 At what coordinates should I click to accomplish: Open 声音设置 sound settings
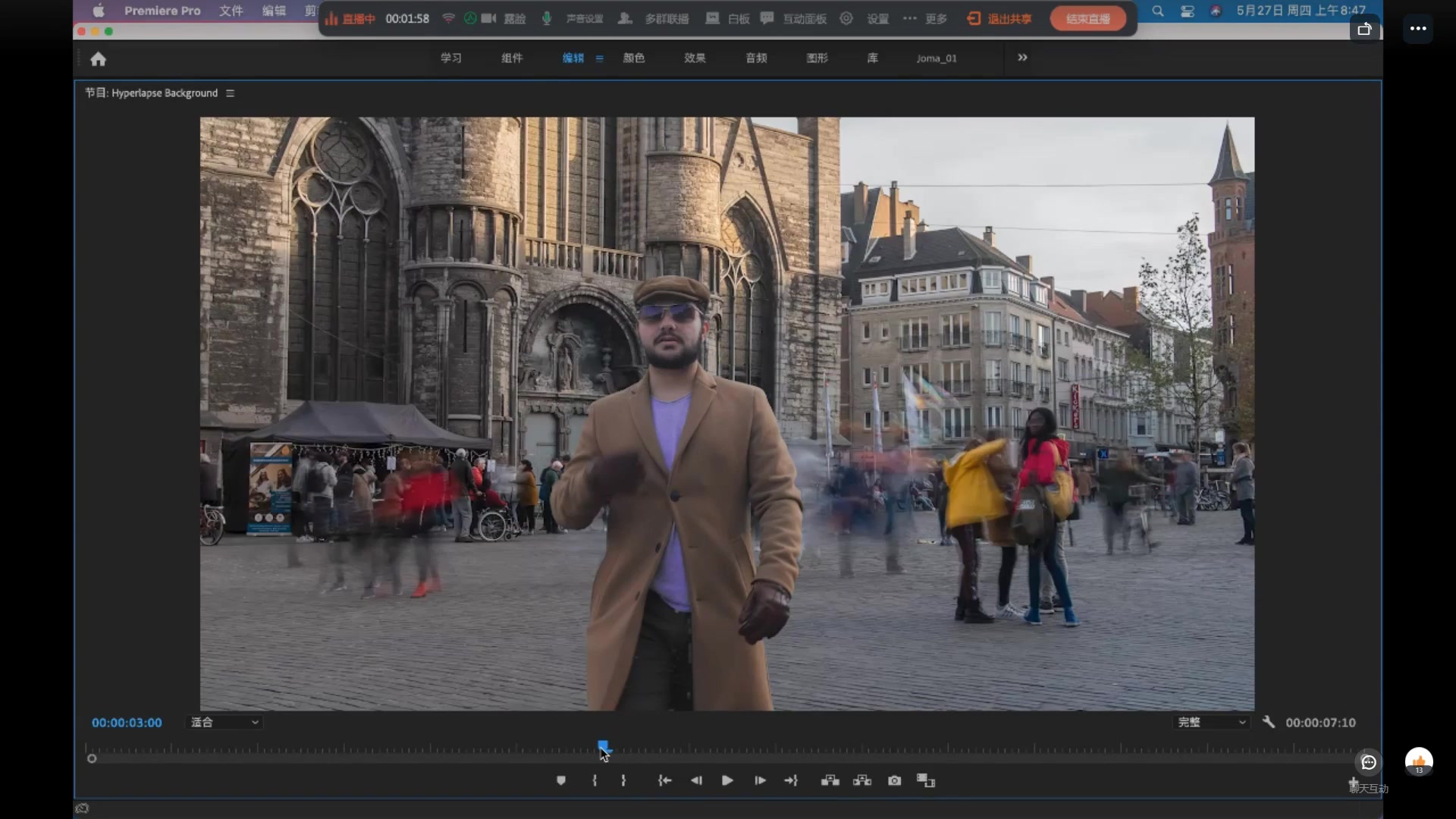click(584, 19)
